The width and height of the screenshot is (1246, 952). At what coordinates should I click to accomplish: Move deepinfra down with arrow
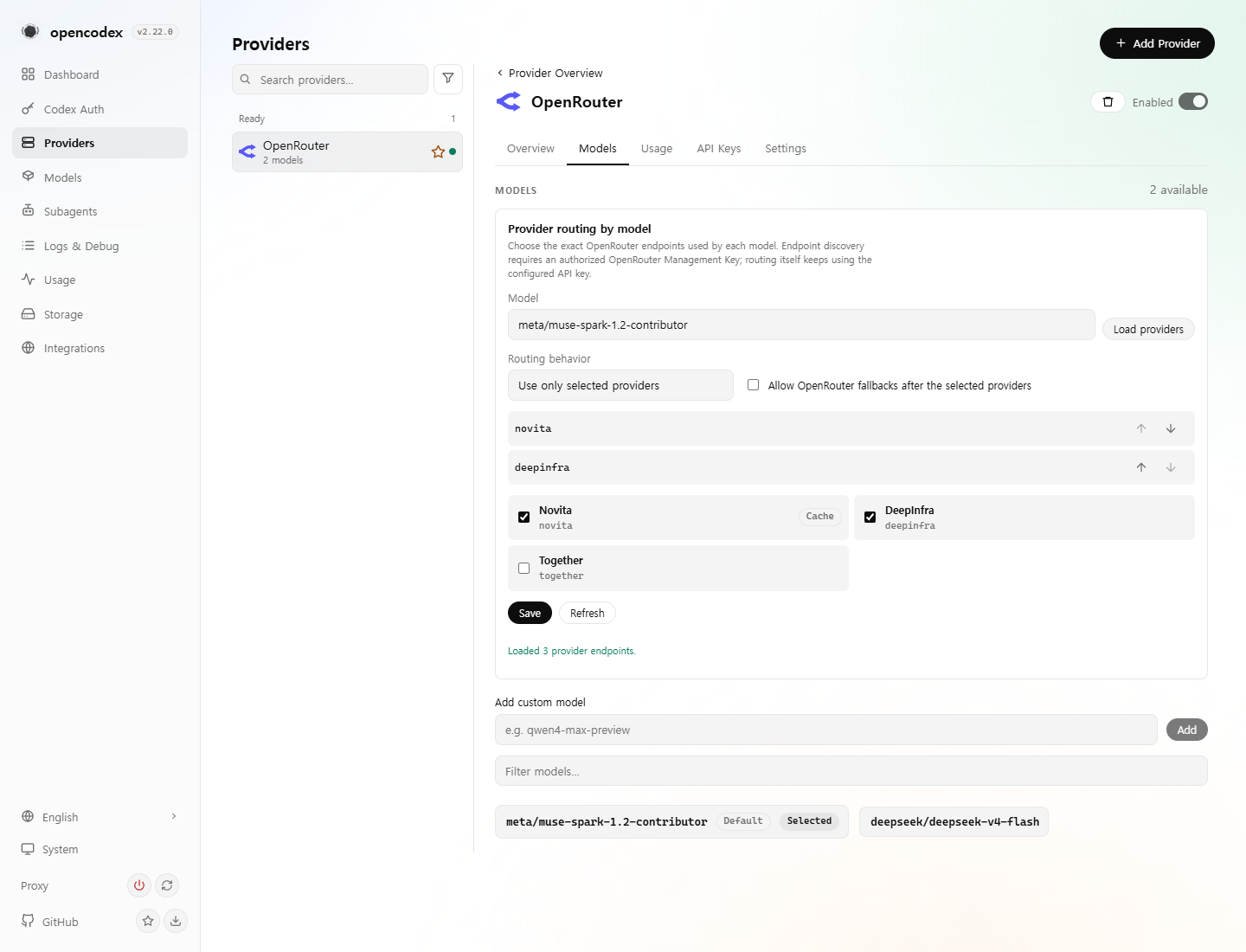click(1171, 467)
